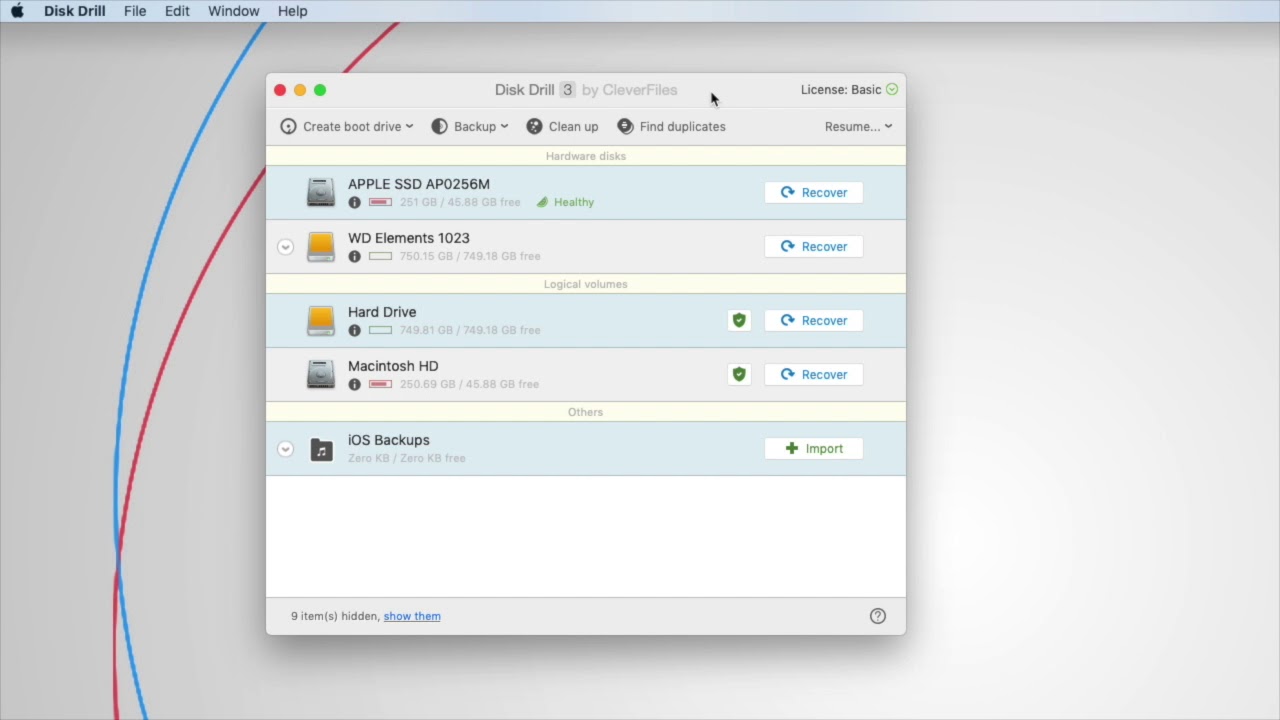Zoom the Disk Drill window
Screen dimensions: 1280x720
[x=320, y=90]
